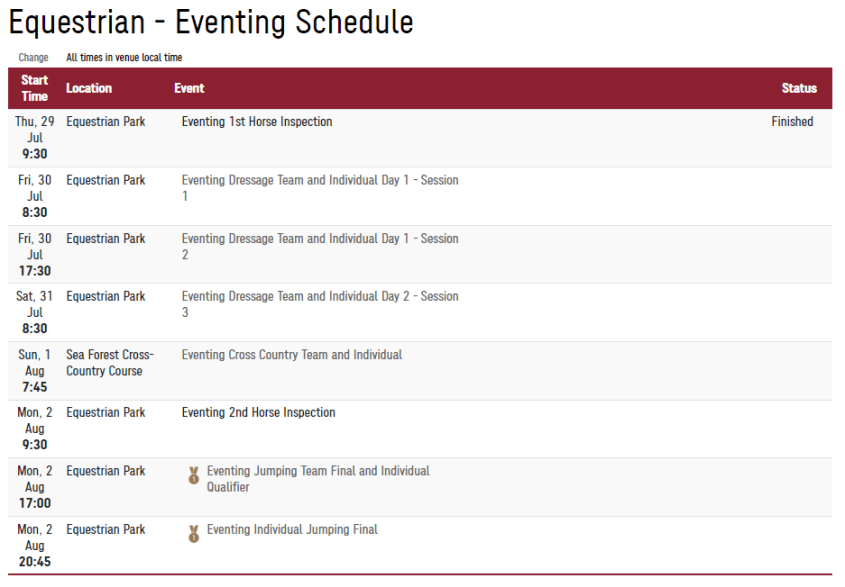Click the Finished status label
Image resolution: width=845 pixels, height=587 pixels.
(792, 122)
